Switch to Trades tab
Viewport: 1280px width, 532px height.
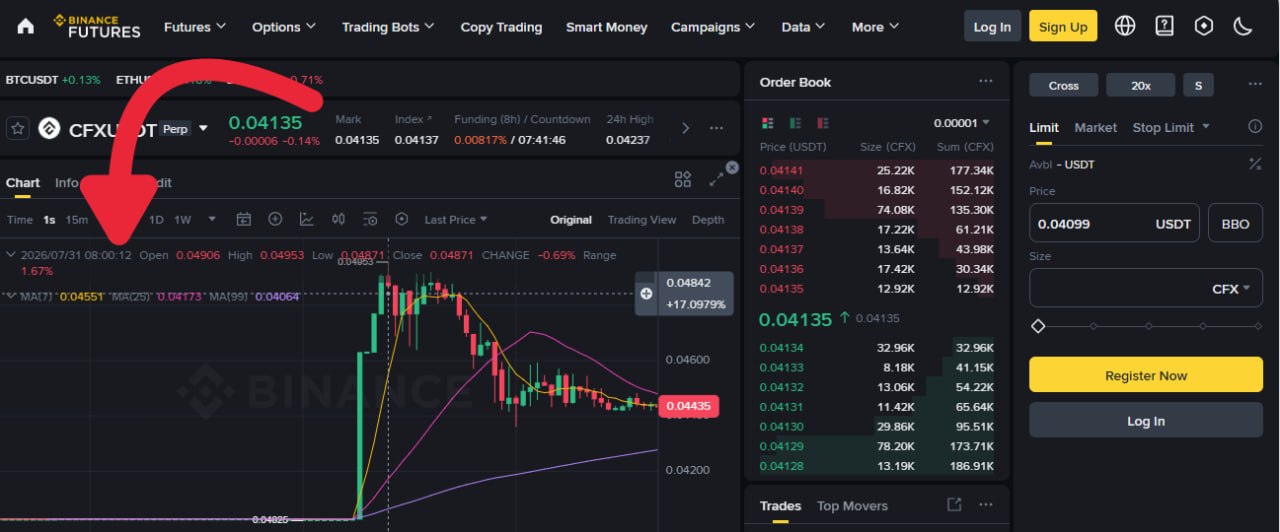click(x=780, y=506)
